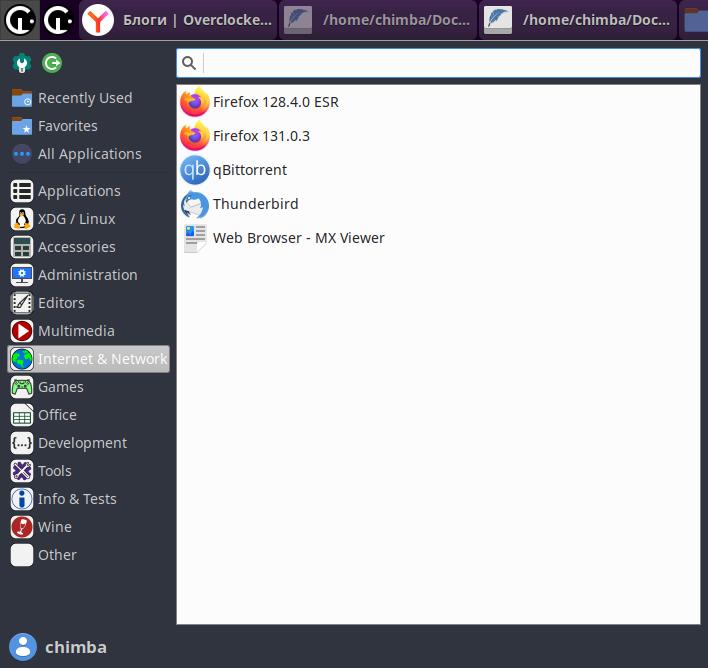
Task: Select the Editors category label
Action: (x=61, y=303)
